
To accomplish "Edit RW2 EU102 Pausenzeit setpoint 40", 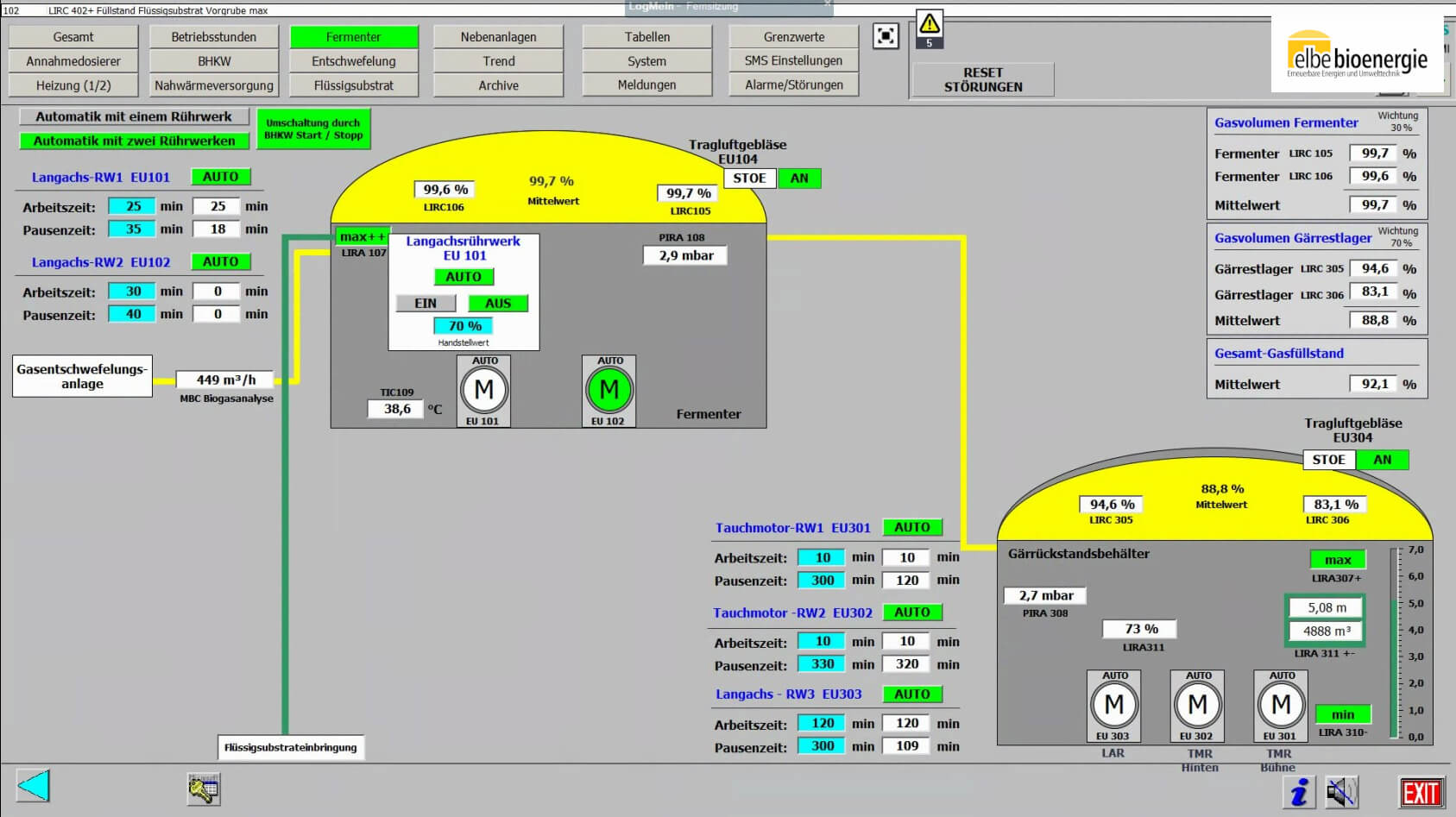I will (132, 314).
